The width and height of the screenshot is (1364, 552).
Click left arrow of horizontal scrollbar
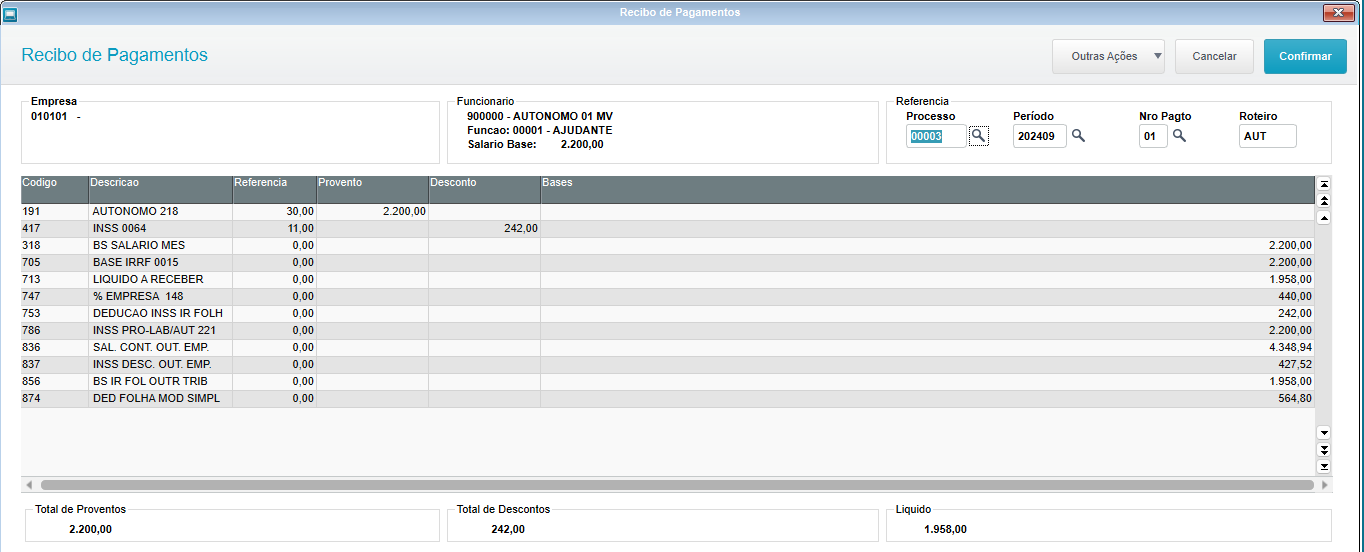(x=29, y=485)
